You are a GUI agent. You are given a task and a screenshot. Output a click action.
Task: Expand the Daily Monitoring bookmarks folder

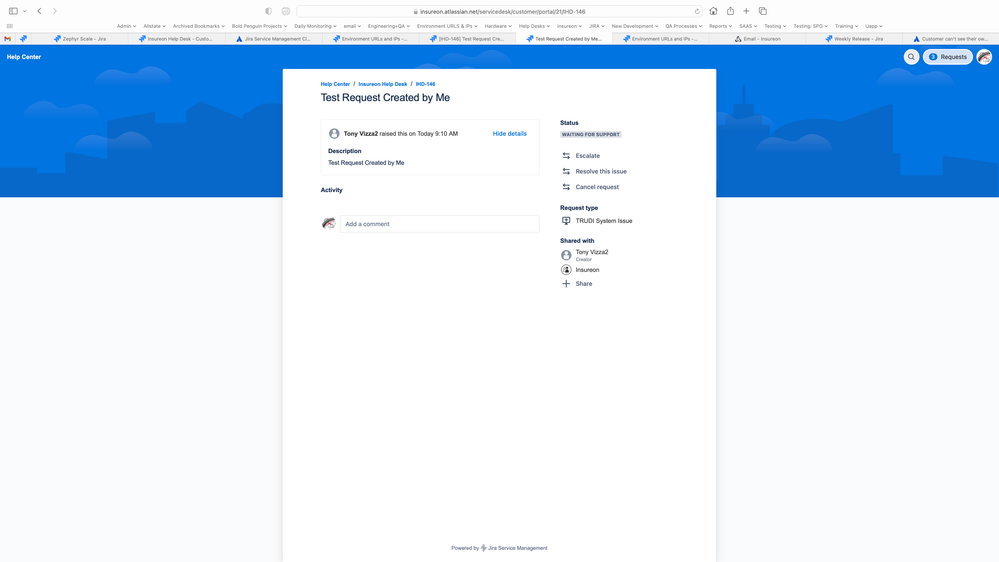(315, 26)
